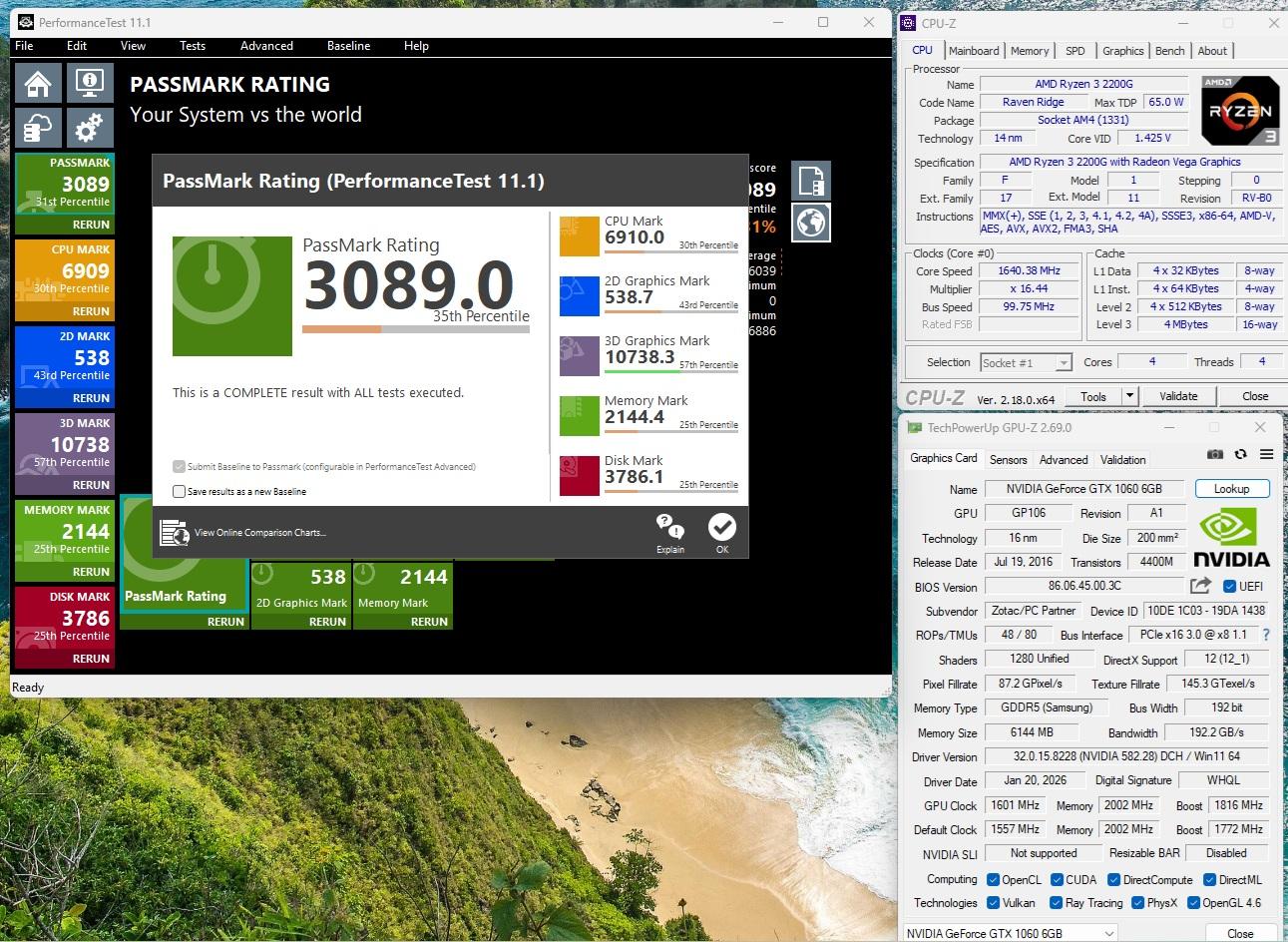Click the Core Speed value in CPU-Z
This screenshot has width=1288, height=942.
tap(1031, 270)
